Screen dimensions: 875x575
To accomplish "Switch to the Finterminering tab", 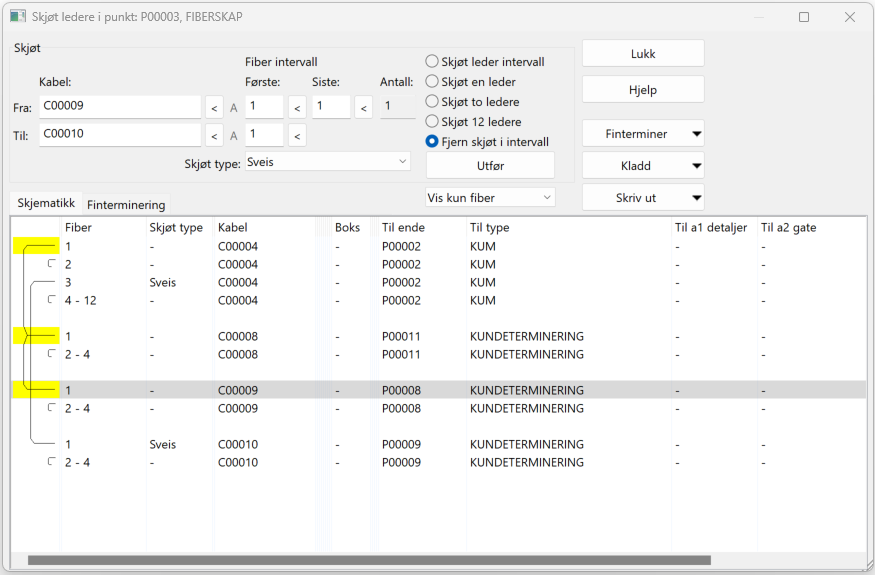I will tap(126, 205).
